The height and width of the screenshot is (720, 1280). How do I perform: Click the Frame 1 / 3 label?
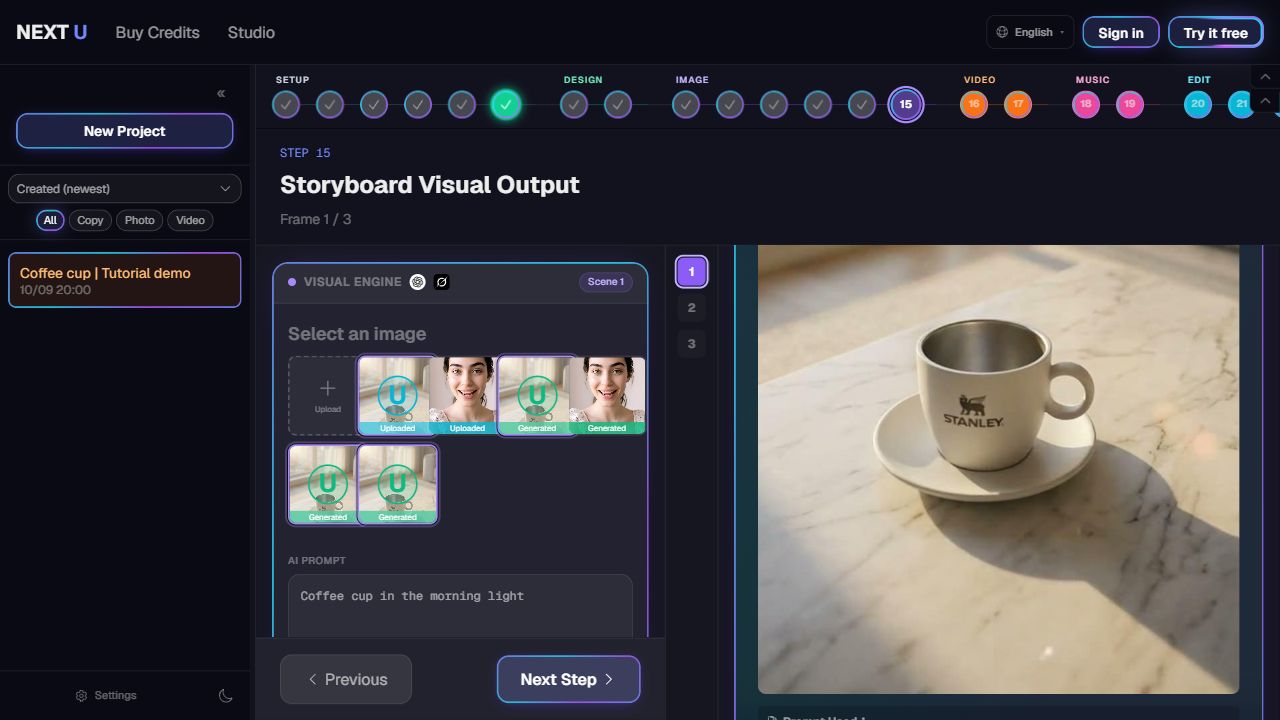click(x=316, y=219)
